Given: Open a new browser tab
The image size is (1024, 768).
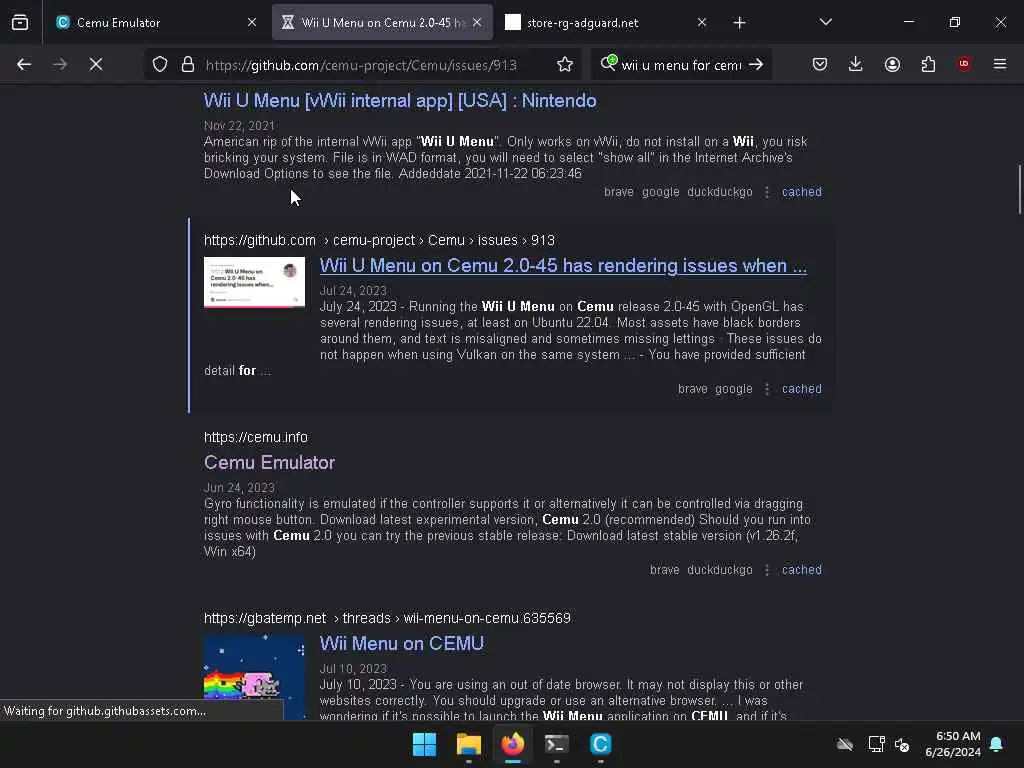Looking at the screenshot, I should [739, 23].
